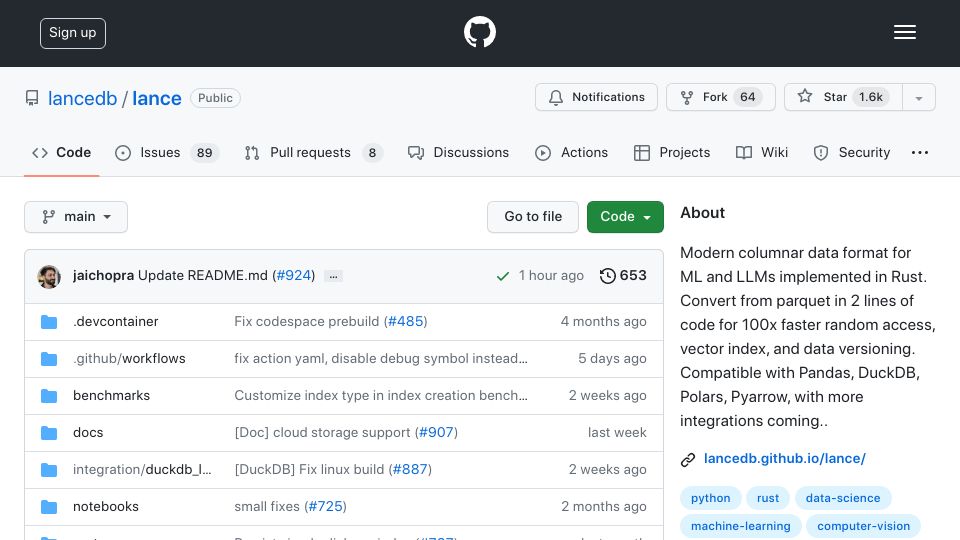Open the lance repository name link

coord(157,99)
